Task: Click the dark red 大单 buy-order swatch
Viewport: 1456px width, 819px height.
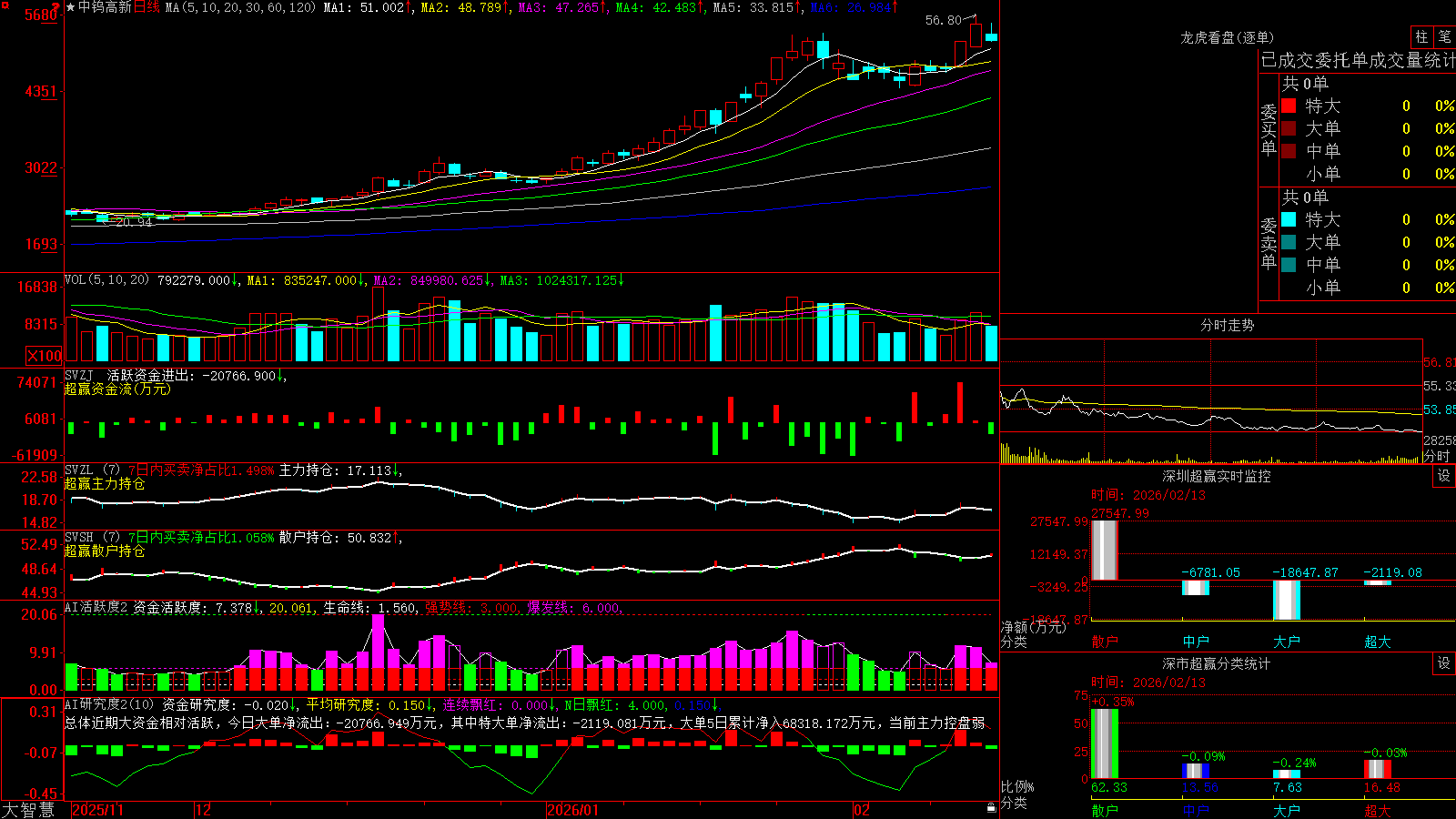Action: (1289, 128)
